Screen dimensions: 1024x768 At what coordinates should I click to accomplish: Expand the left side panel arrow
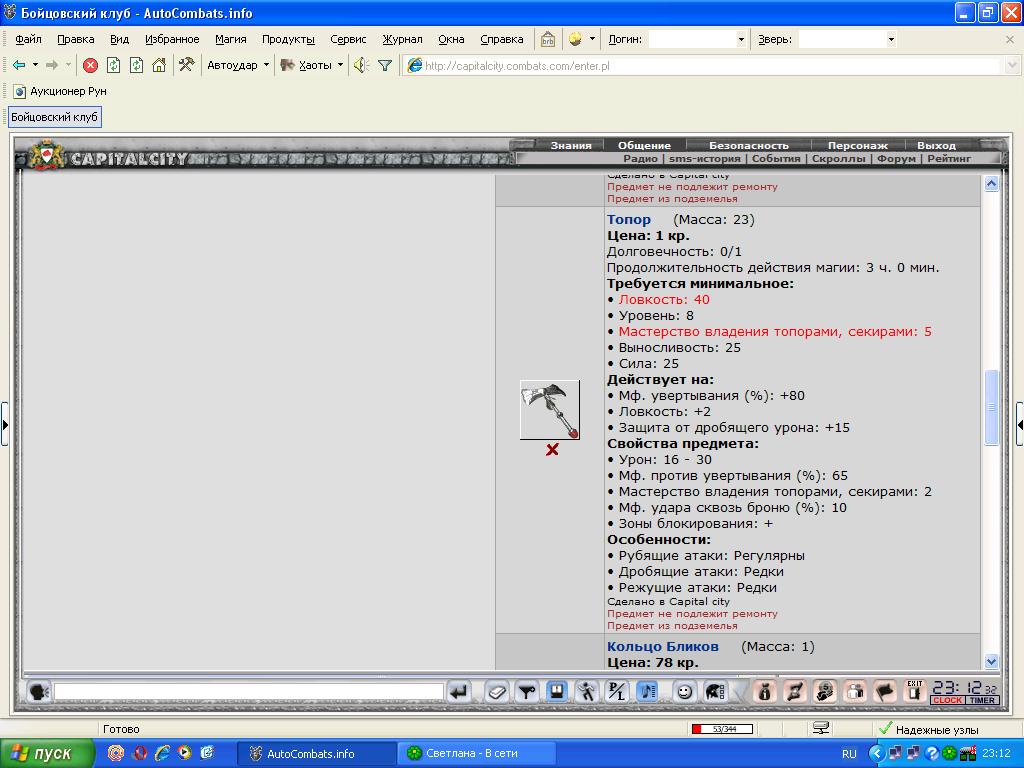click(5, 425)
